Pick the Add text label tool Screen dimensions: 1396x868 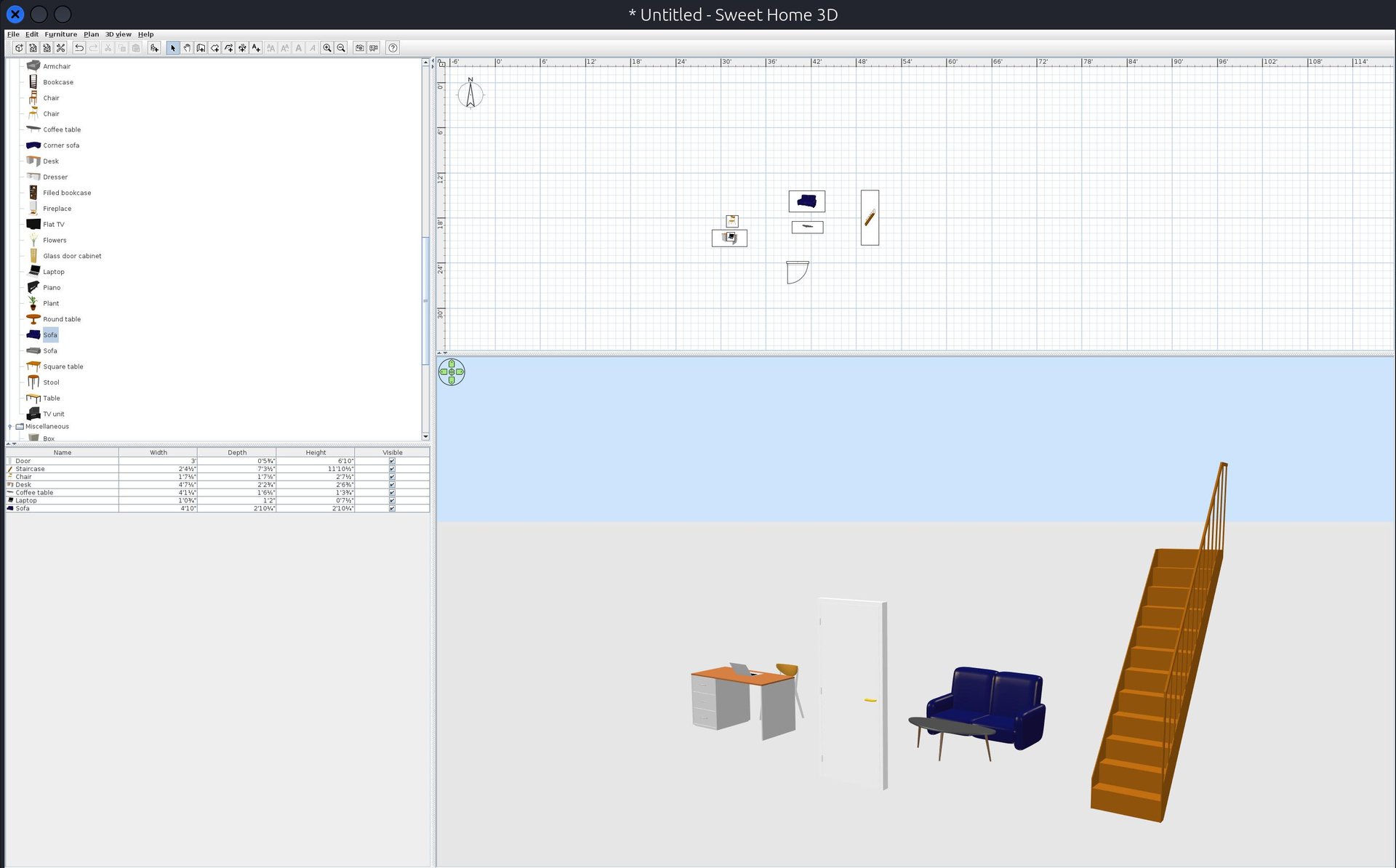(256, 48)
